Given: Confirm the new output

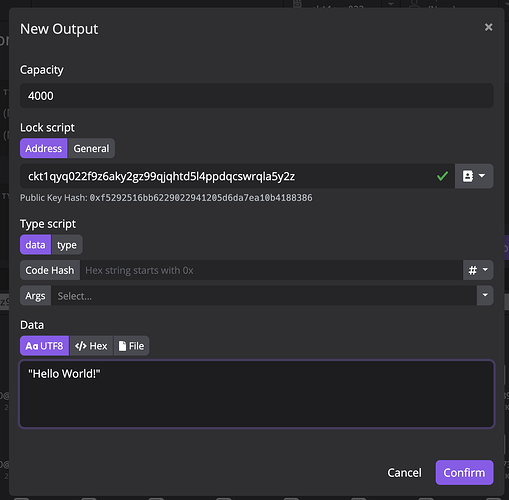Looking at the screenshot, I should pyautogui.click(x=464, y=473).
